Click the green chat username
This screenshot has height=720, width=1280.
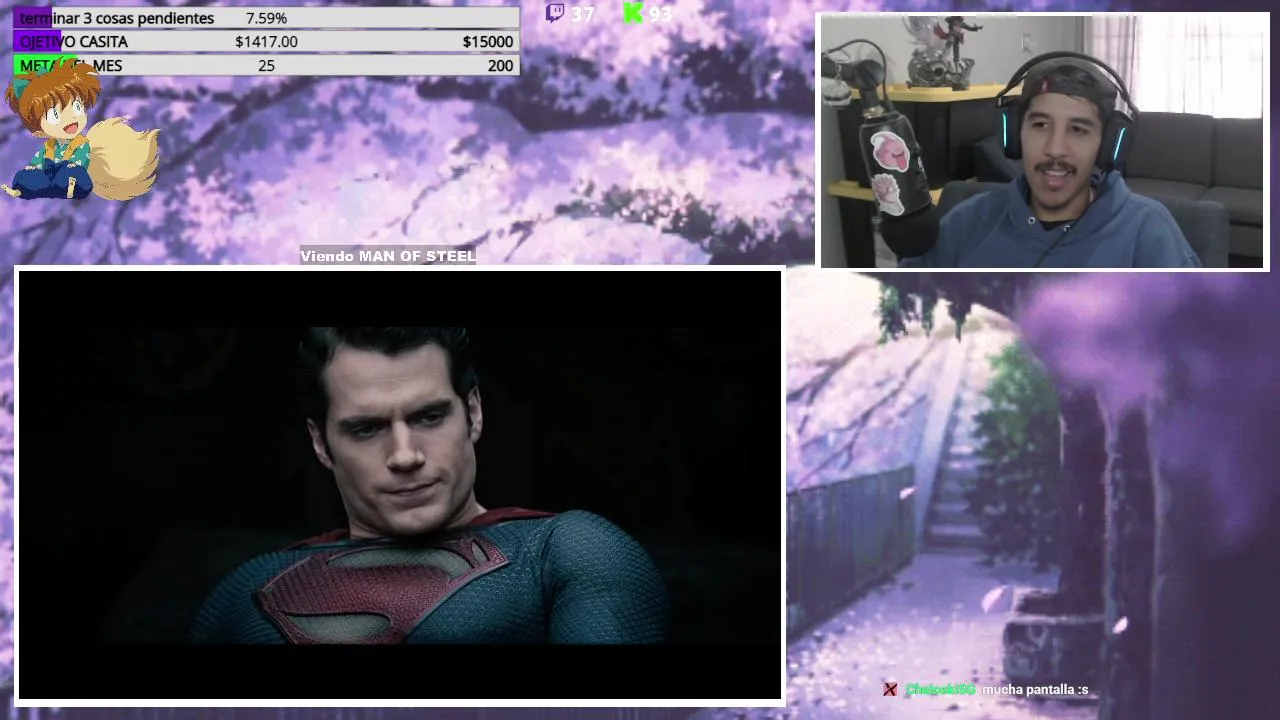[940, 690]
